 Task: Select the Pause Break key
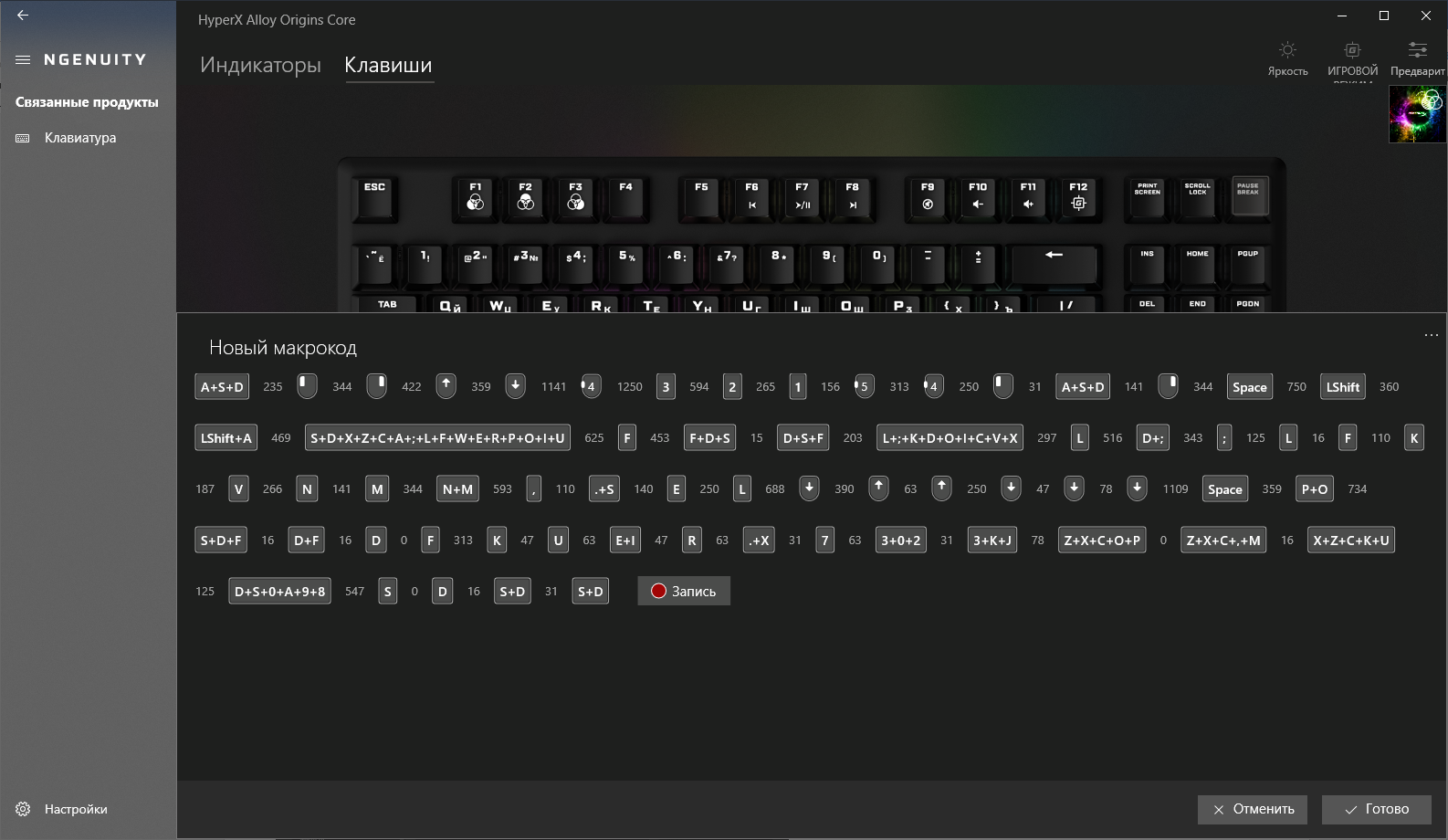click(x=1248, y=195)
